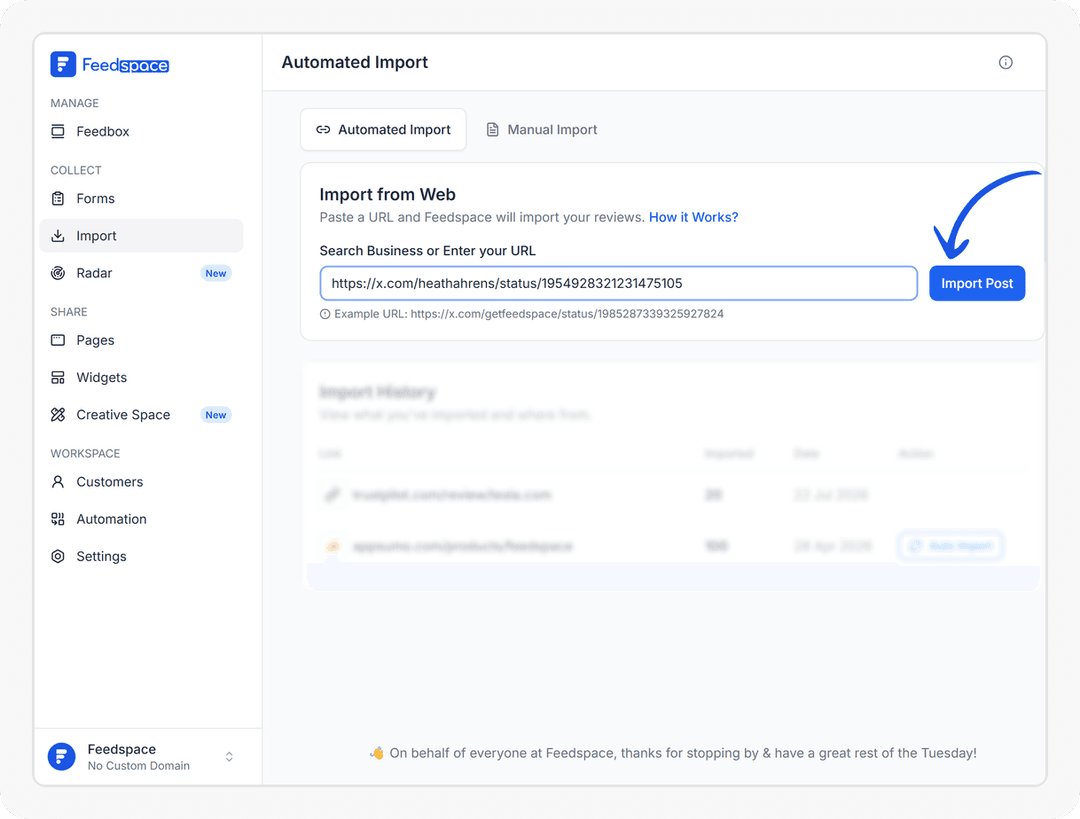Image resolution: width=1080 pixels, height=819 pixels.
Task: Click the Import Post button
Action: click(977, 283)
